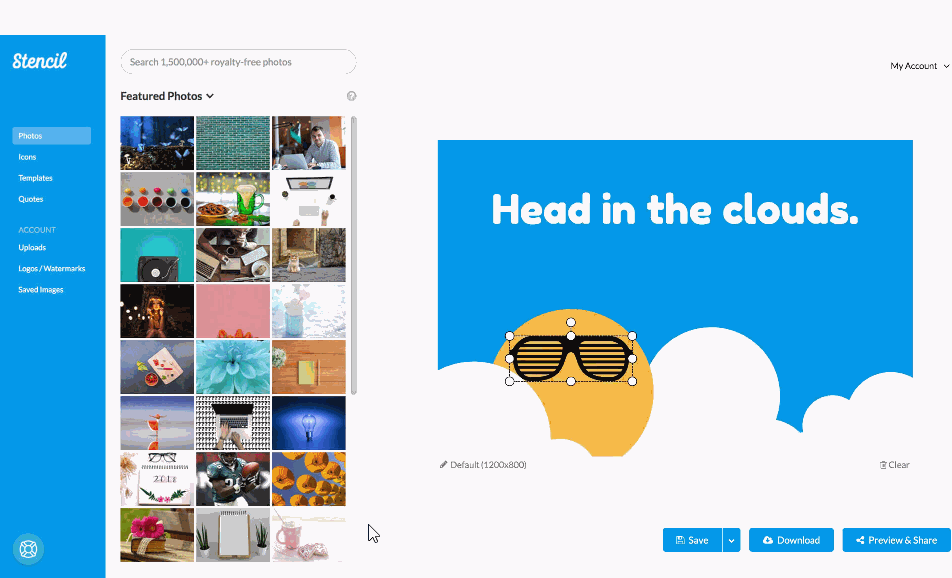Switch to the Icons section
This screenshot has width=952, height=578.
pyautogui.click(x=27, y=157)
